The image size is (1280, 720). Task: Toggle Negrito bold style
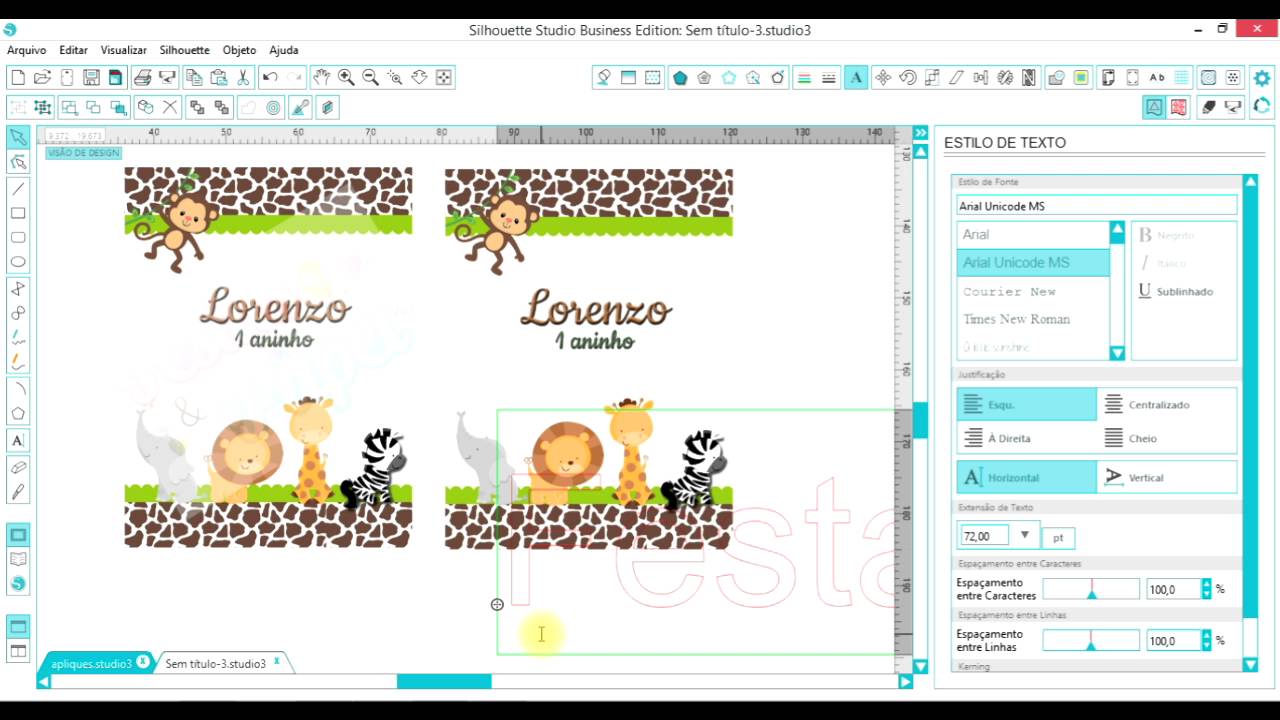point(1166,235)
